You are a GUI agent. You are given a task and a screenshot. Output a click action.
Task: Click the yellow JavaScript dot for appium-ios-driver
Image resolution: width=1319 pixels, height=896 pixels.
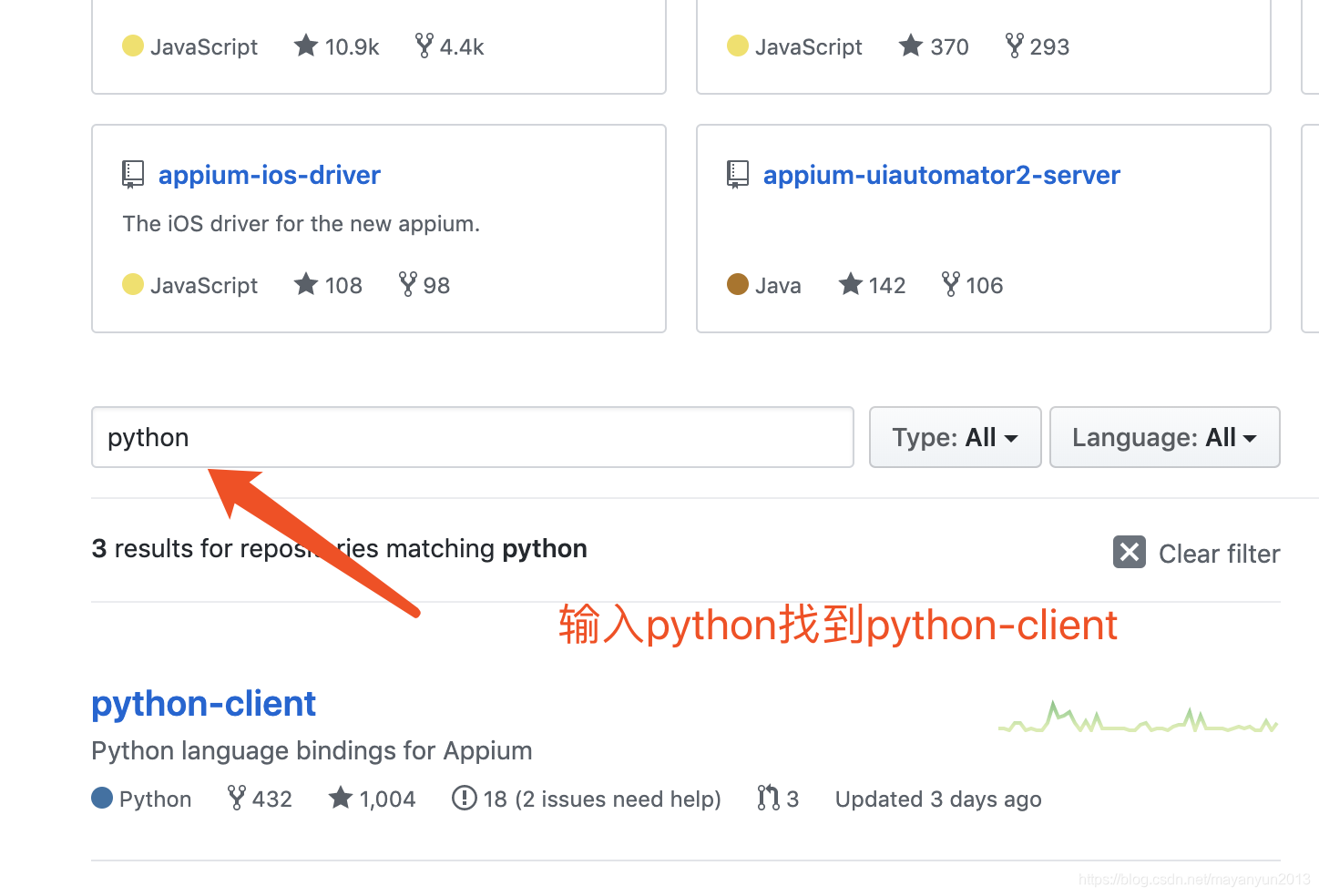(x=133, y=284)
